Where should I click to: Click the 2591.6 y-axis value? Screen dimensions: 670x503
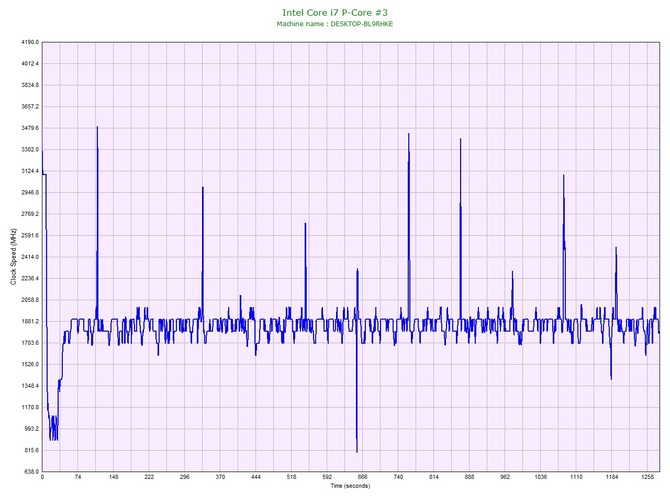pyautogui.click(x=30, y=235)
